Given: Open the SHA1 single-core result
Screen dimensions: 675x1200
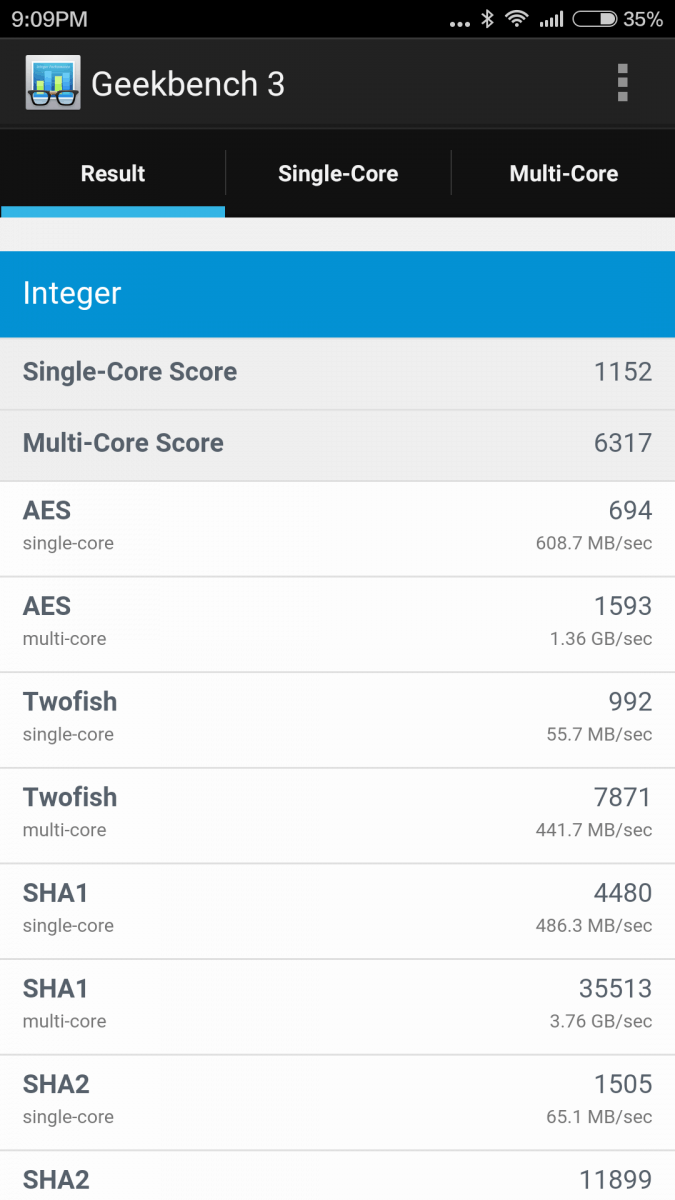Looking at the screenshot, I should [x=337, y=911].
